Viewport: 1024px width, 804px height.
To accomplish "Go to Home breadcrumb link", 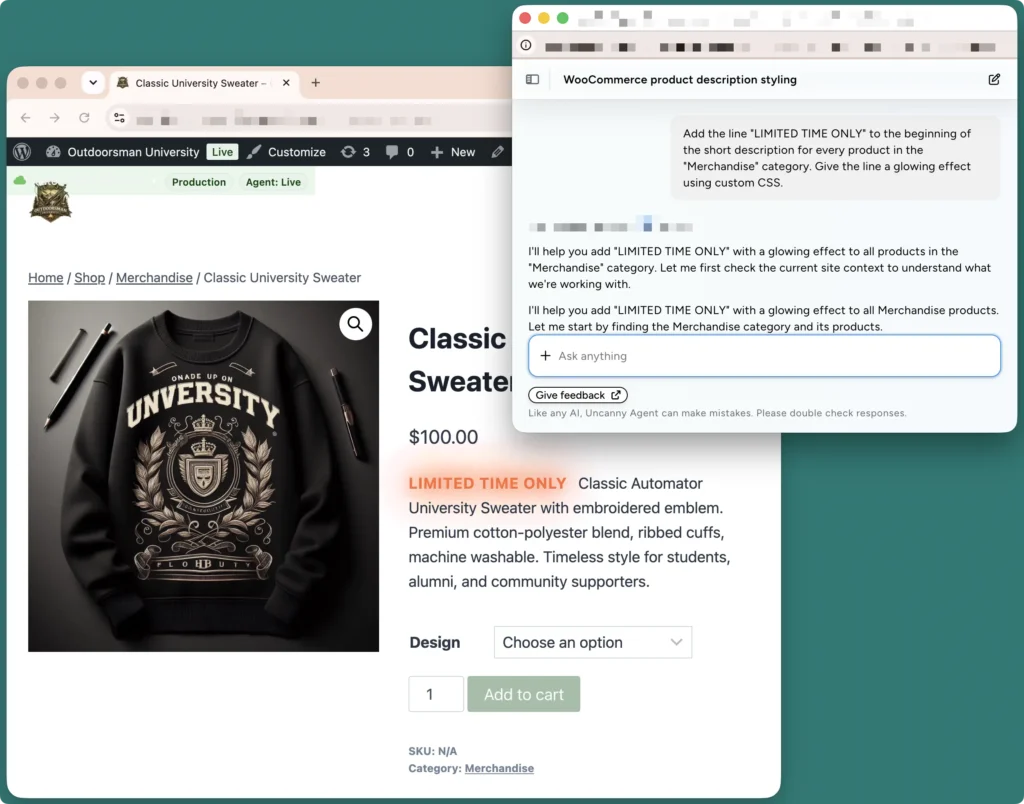I will point(46,278).
